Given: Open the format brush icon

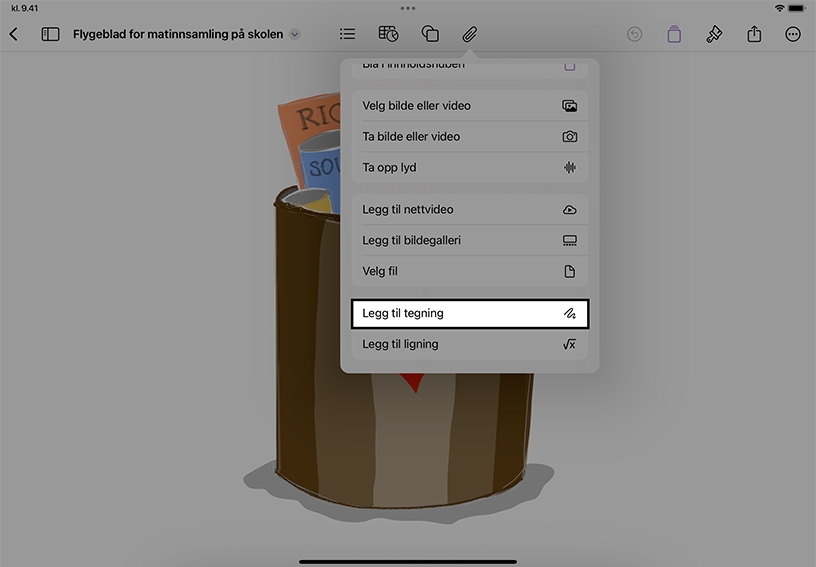Looking at the screenshot, I should click(x=714, y=34).
